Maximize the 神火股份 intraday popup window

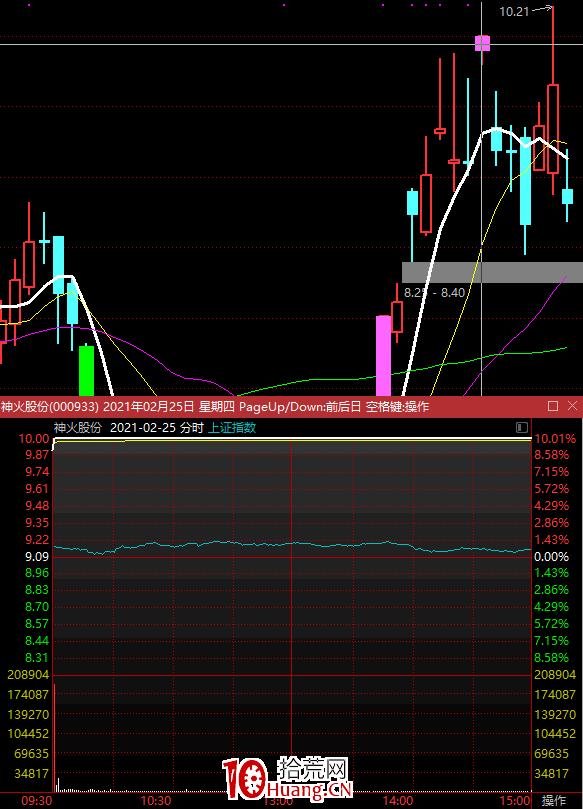click(x=553, y=406)
